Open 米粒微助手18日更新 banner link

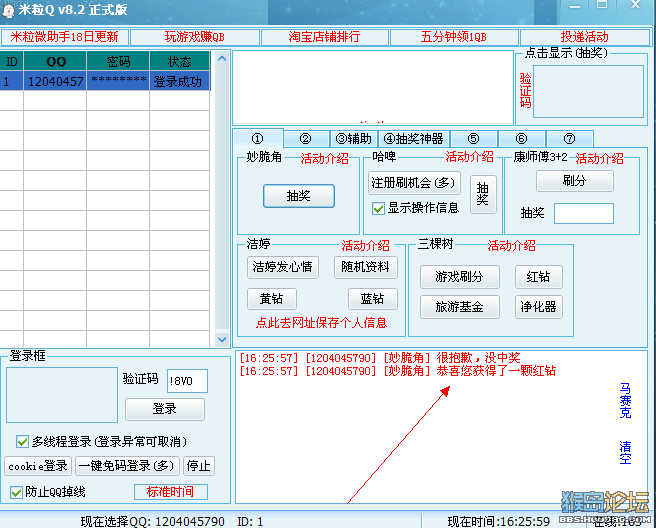pos(64,37)
